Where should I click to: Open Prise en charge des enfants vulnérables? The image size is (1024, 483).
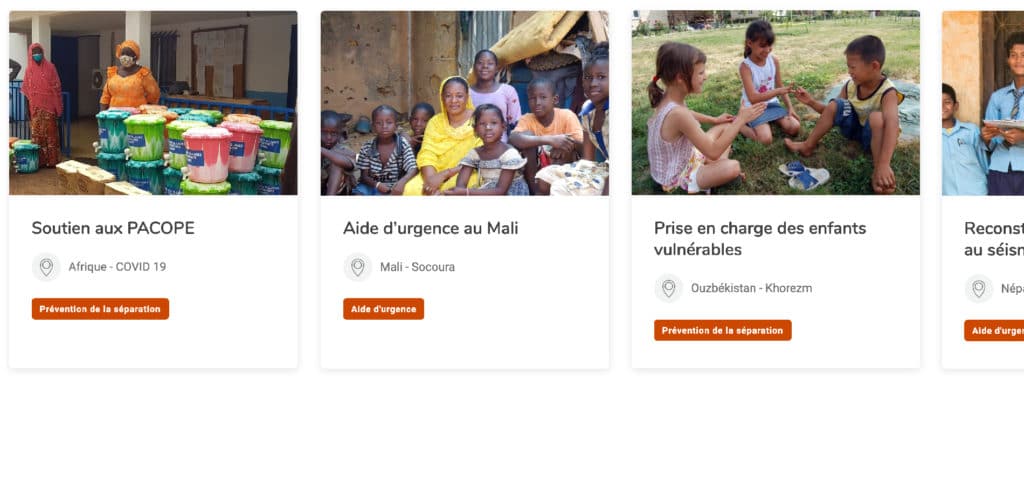[760, 238]
